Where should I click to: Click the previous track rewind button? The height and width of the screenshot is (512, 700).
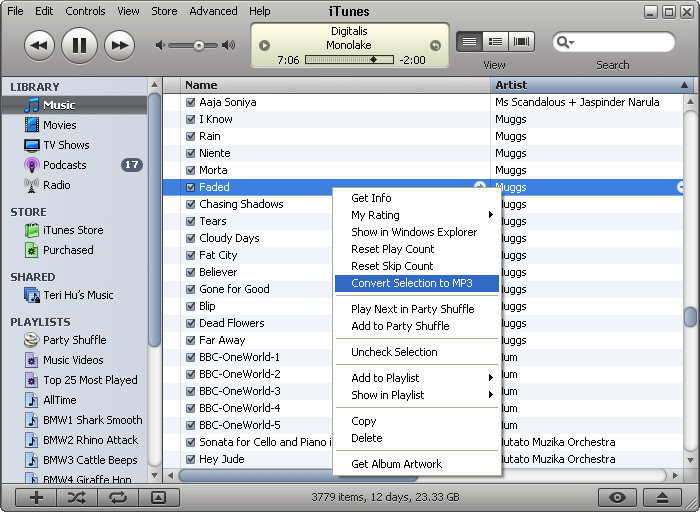coord(39,45)
